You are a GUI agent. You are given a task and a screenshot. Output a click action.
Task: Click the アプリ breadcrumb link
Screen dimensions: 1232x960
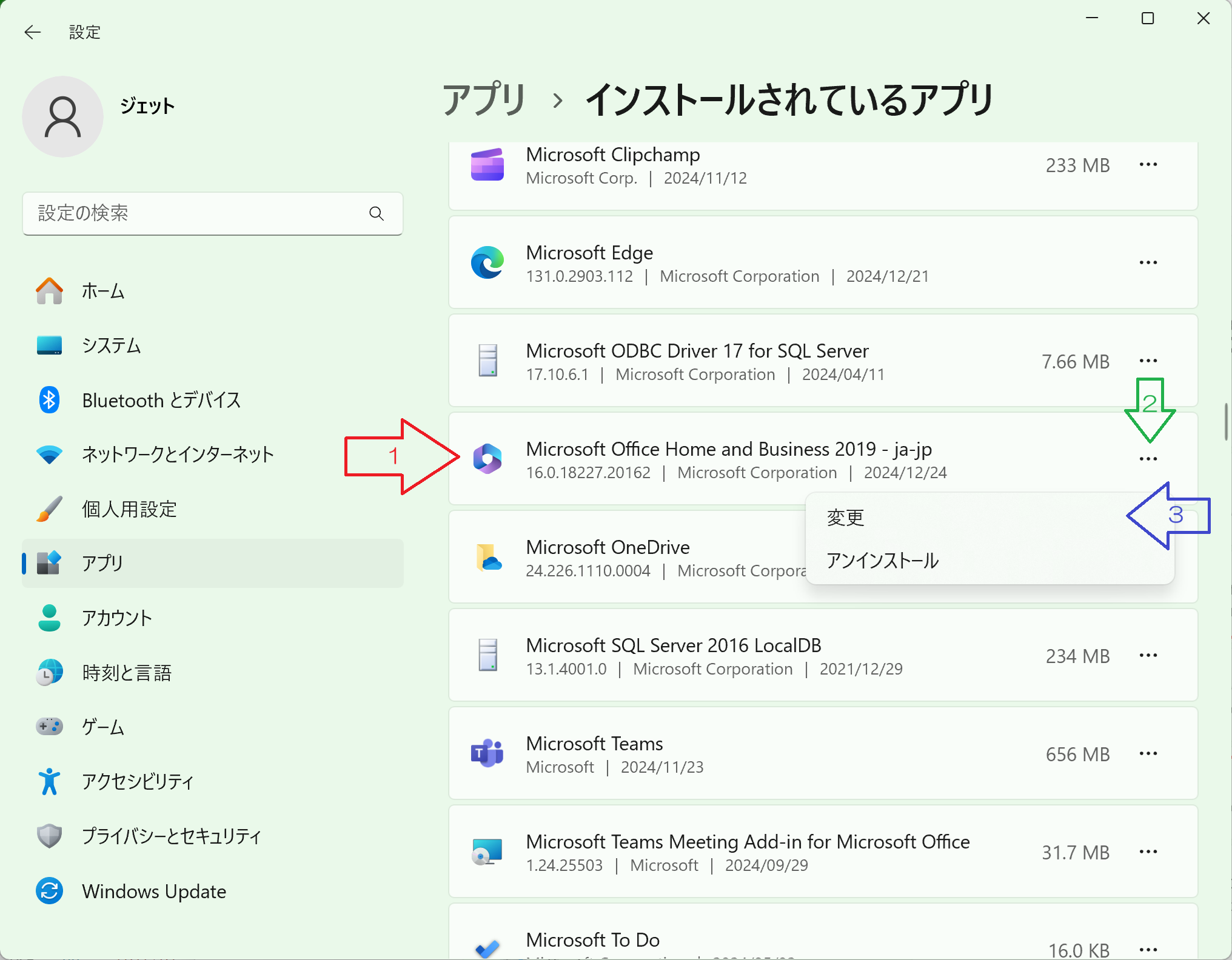(484, 99)
